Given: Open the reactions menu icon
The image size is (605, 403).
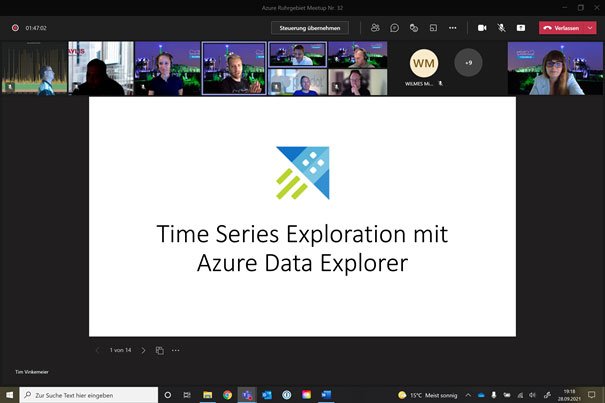Looking at the screenshot, I should tap(414, 28).
